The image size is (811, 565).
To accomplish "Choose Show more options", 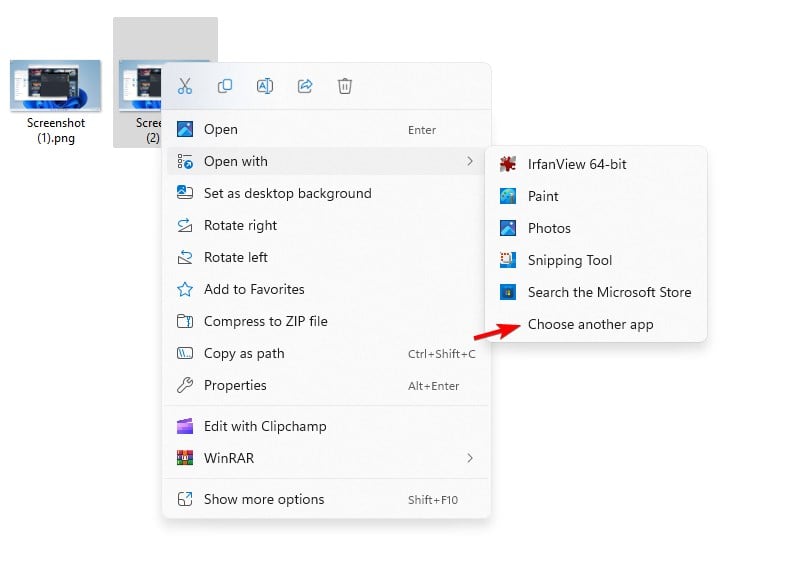I will point(326,499).
